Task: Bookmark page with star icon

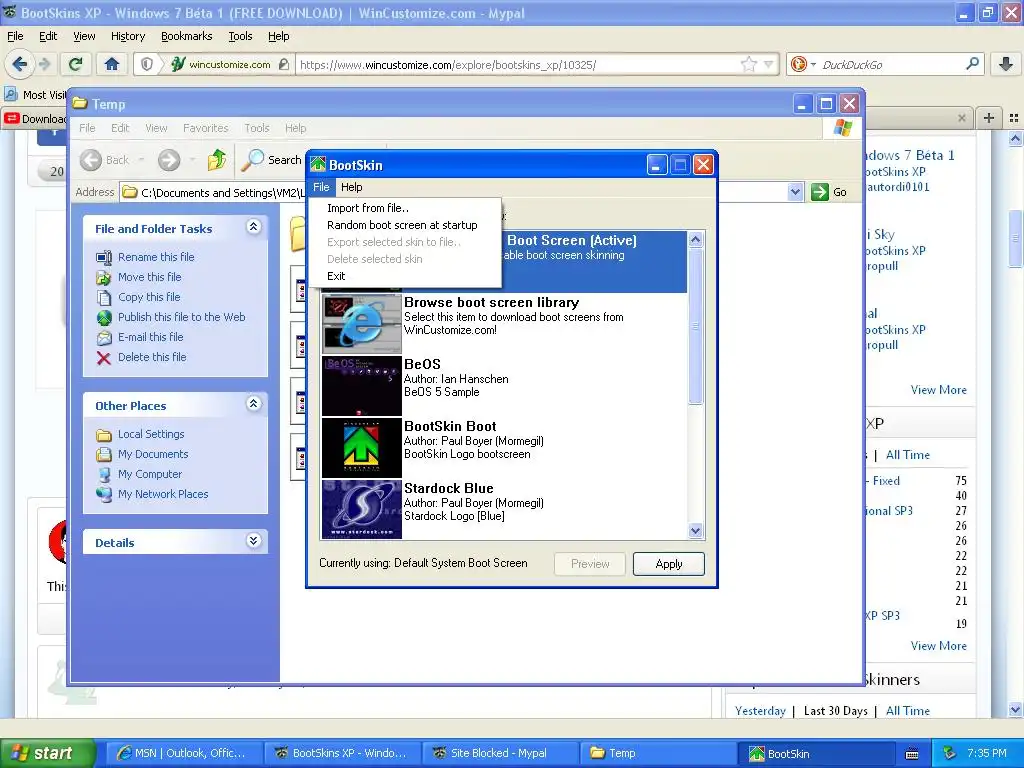Action: (x=748, y=64)
